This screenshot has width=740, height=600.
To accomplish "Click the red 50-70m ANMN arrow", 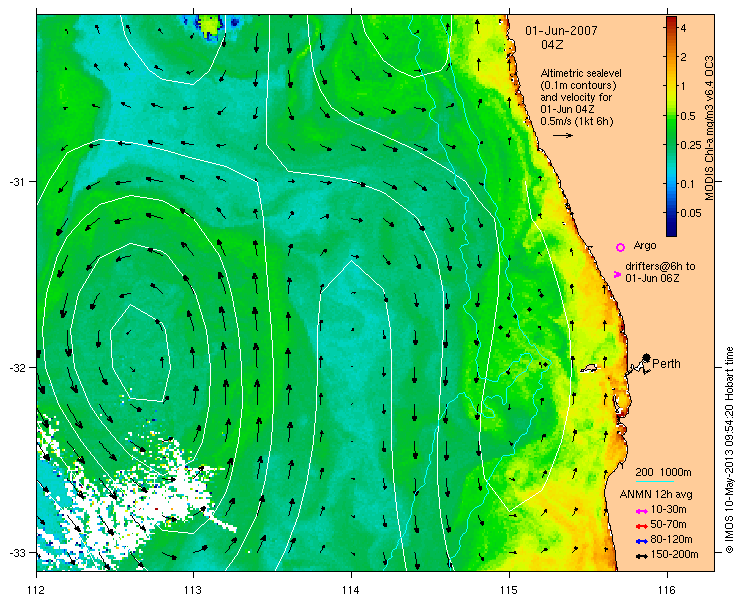I will (x=641, y=526).
